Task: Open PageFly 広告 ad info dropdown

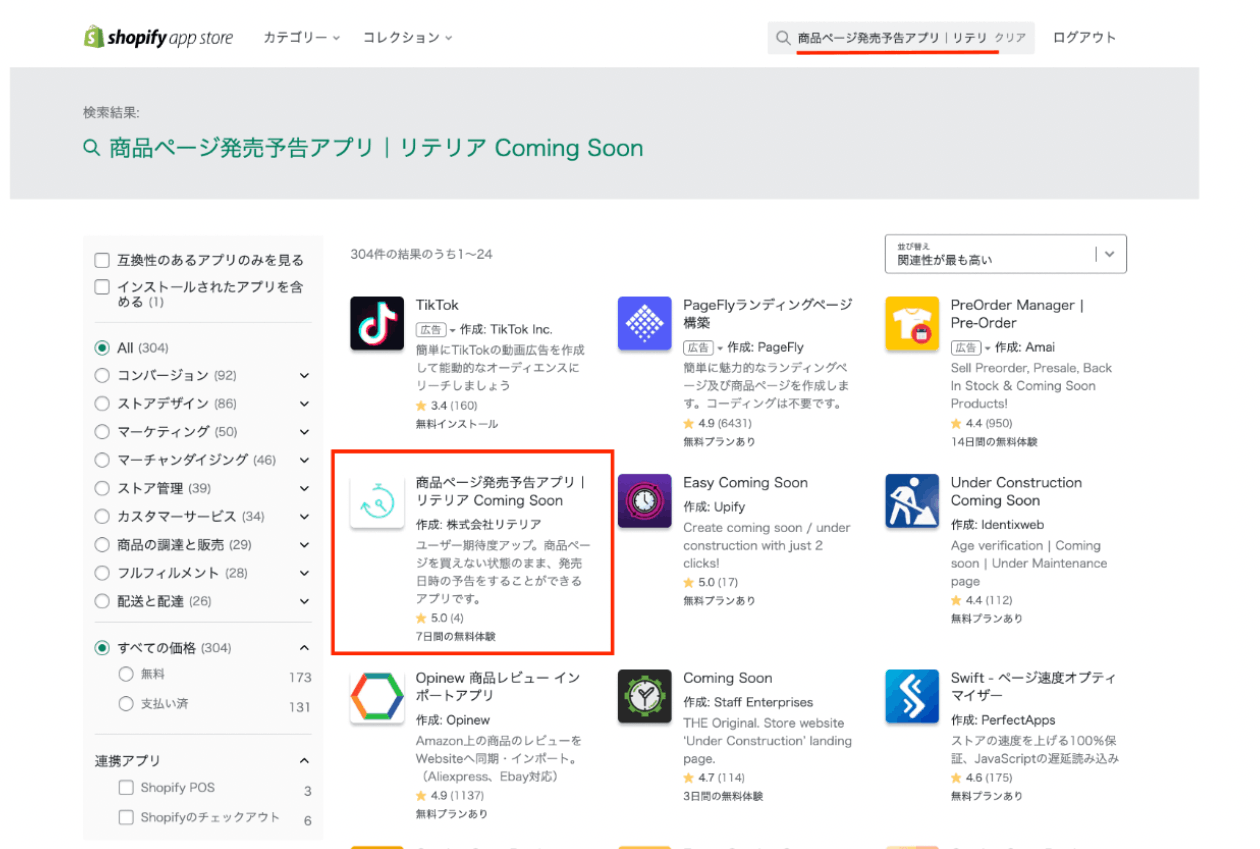Action: click(703, 348)
